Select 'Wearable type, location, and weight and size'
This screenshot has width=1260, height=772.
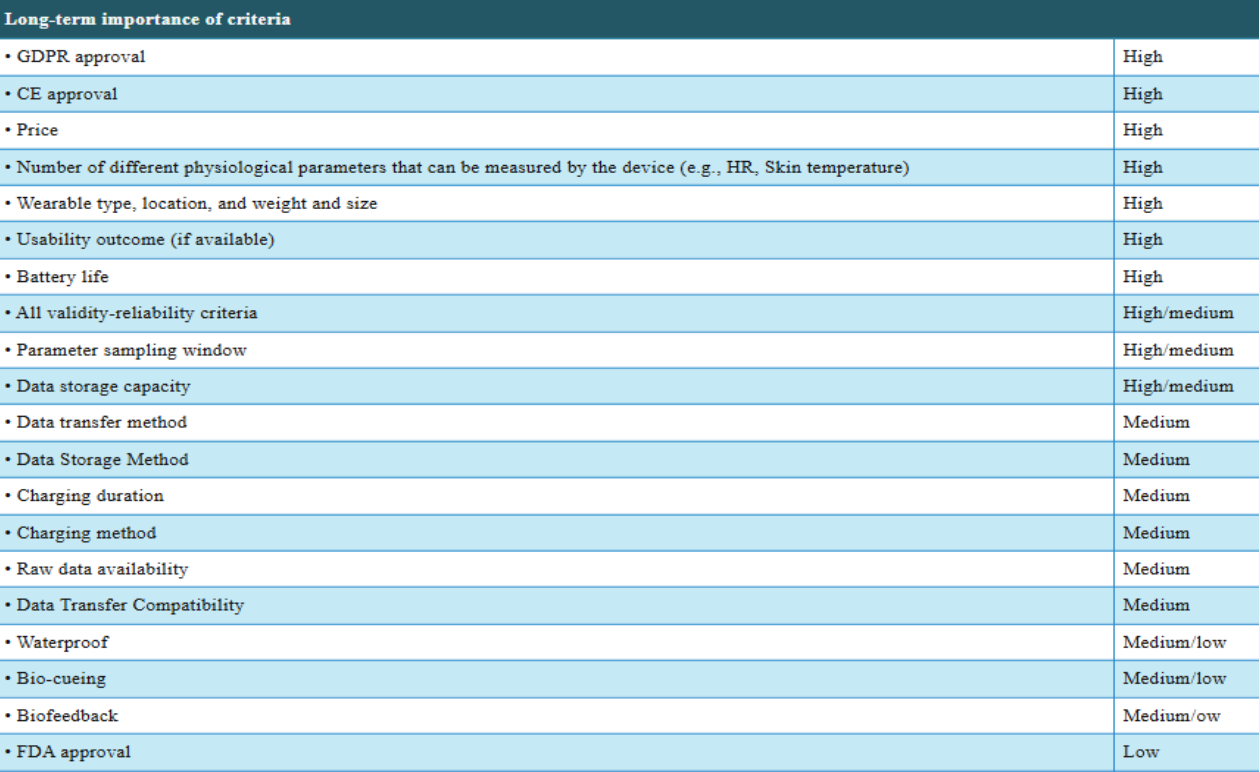coord(196,203)
